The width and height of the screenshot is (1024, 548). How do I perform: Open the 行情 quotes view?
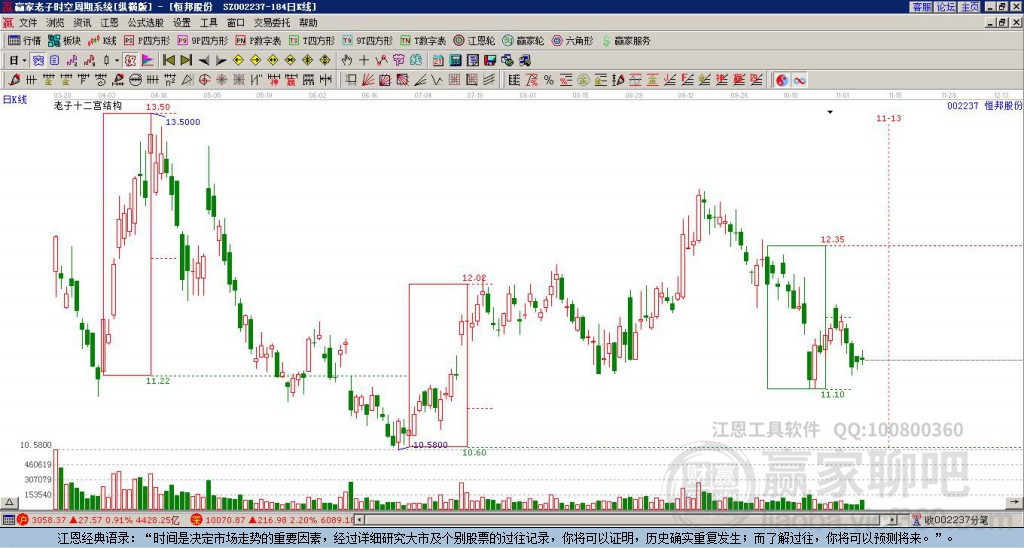pyautogui.click(x=25, y=40)
